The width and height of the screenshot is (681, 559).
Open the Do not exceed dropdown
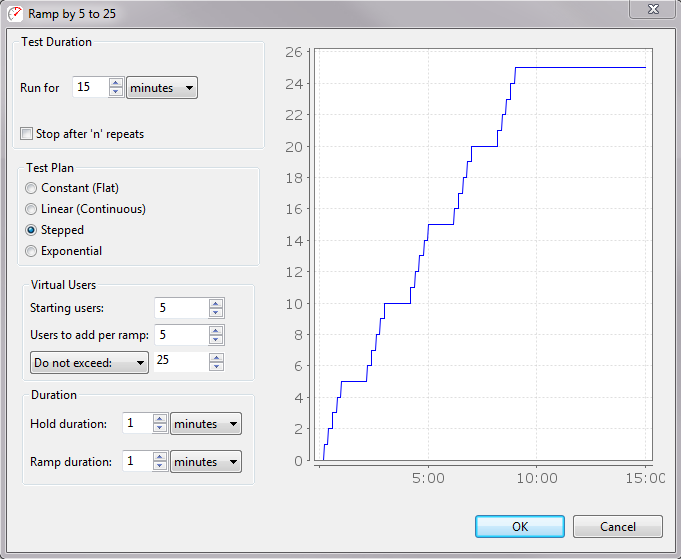pos(89,362)
